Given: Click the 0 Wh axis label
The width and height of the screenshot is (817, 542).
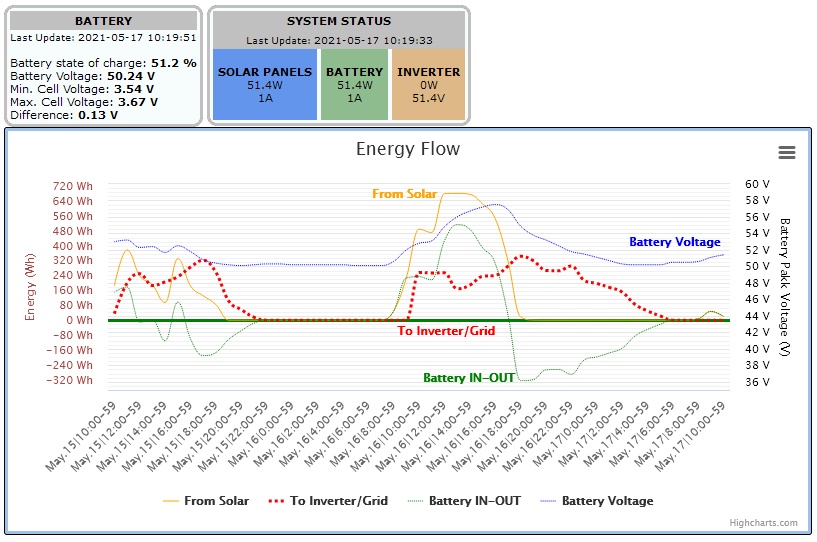Looking at the screenshot, I should tap(79, 320).
